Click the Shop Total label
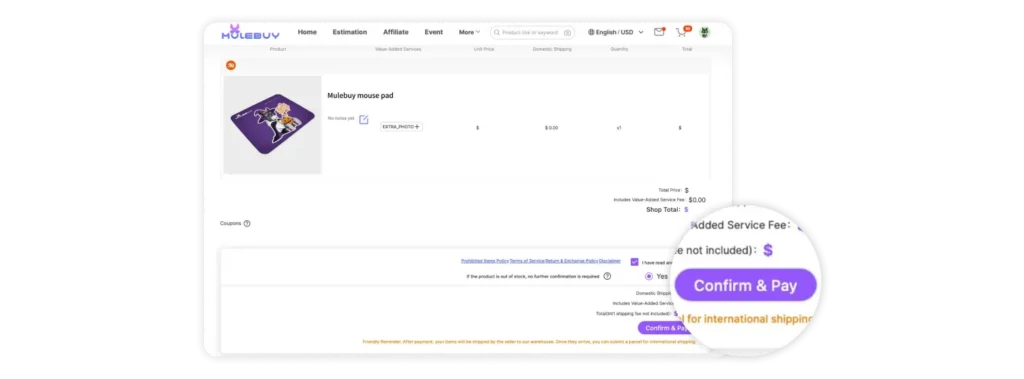This screenshot has height=379, width=1024. tap(664, 210)
